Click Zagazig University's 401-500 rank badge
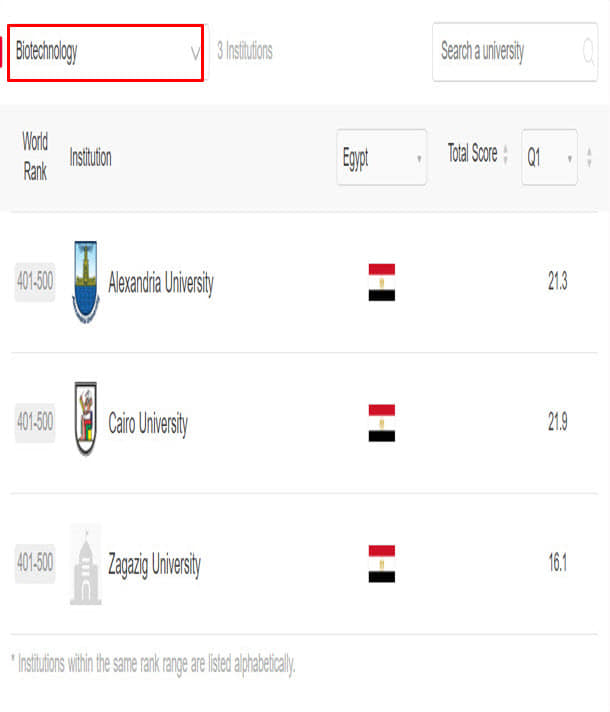 35,564
